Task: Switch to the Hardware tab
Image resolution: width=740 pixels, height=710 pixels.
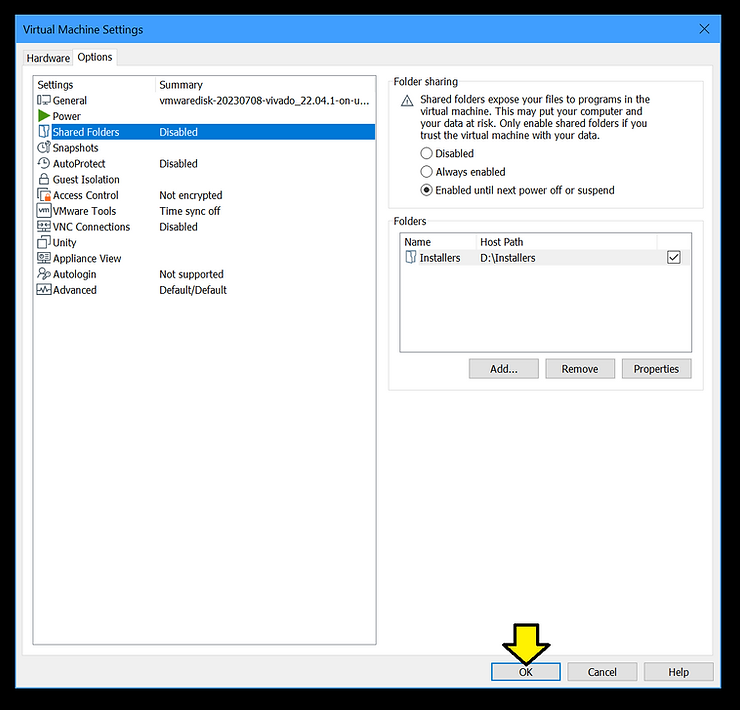Action: click(x=48, y=58)
